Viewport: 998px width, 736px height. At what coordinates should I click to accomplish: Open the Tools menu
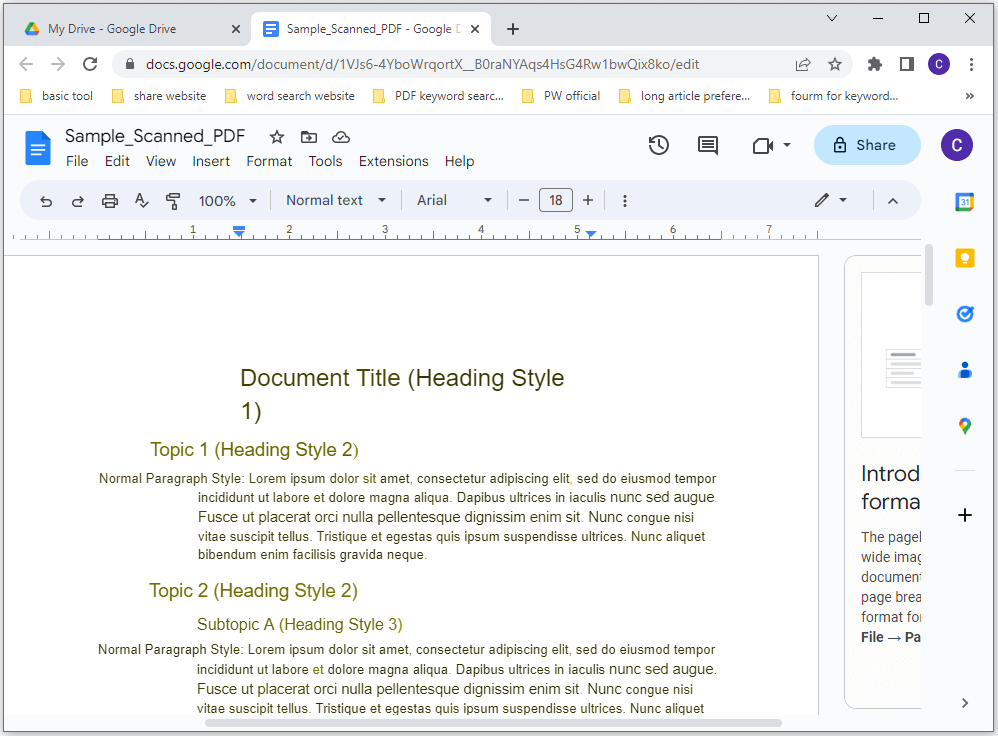[325, 162]
